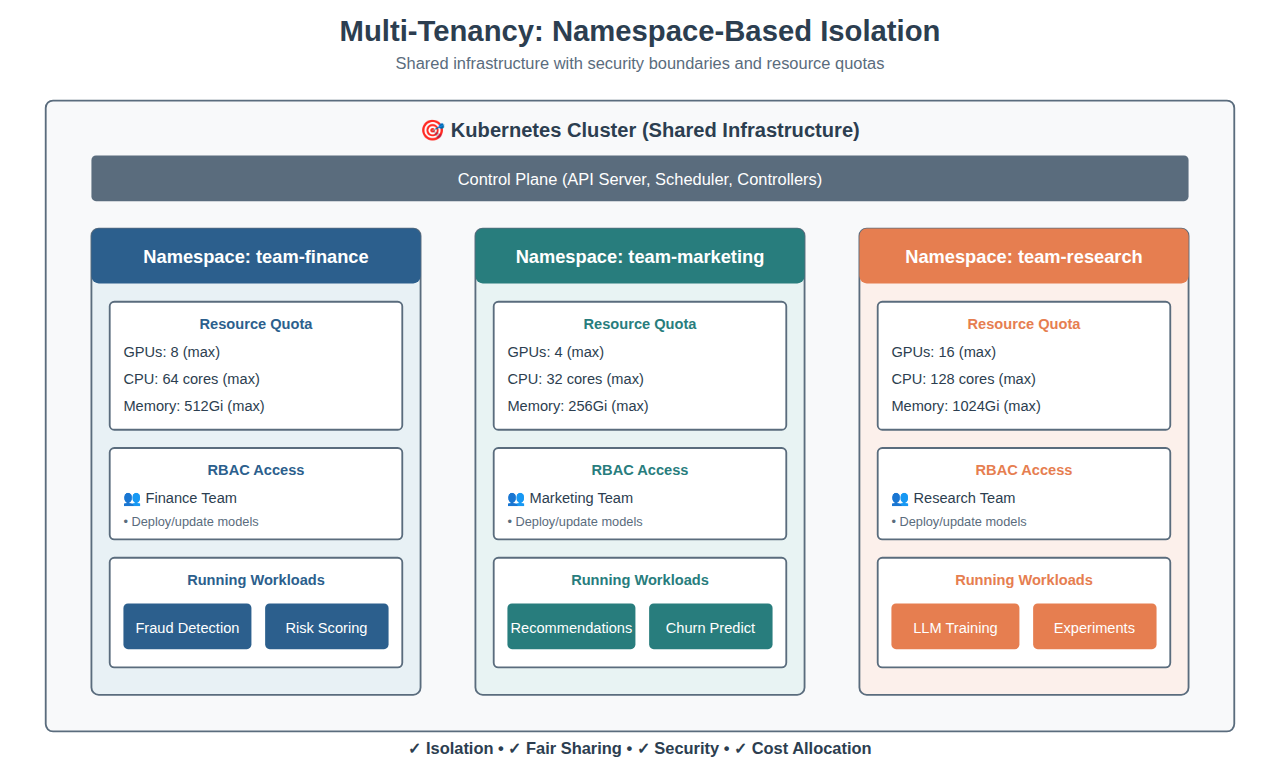This screenshot has width=1280, height=778.
Task: Select the Fraud Detection workload
Action: point(187,627)
